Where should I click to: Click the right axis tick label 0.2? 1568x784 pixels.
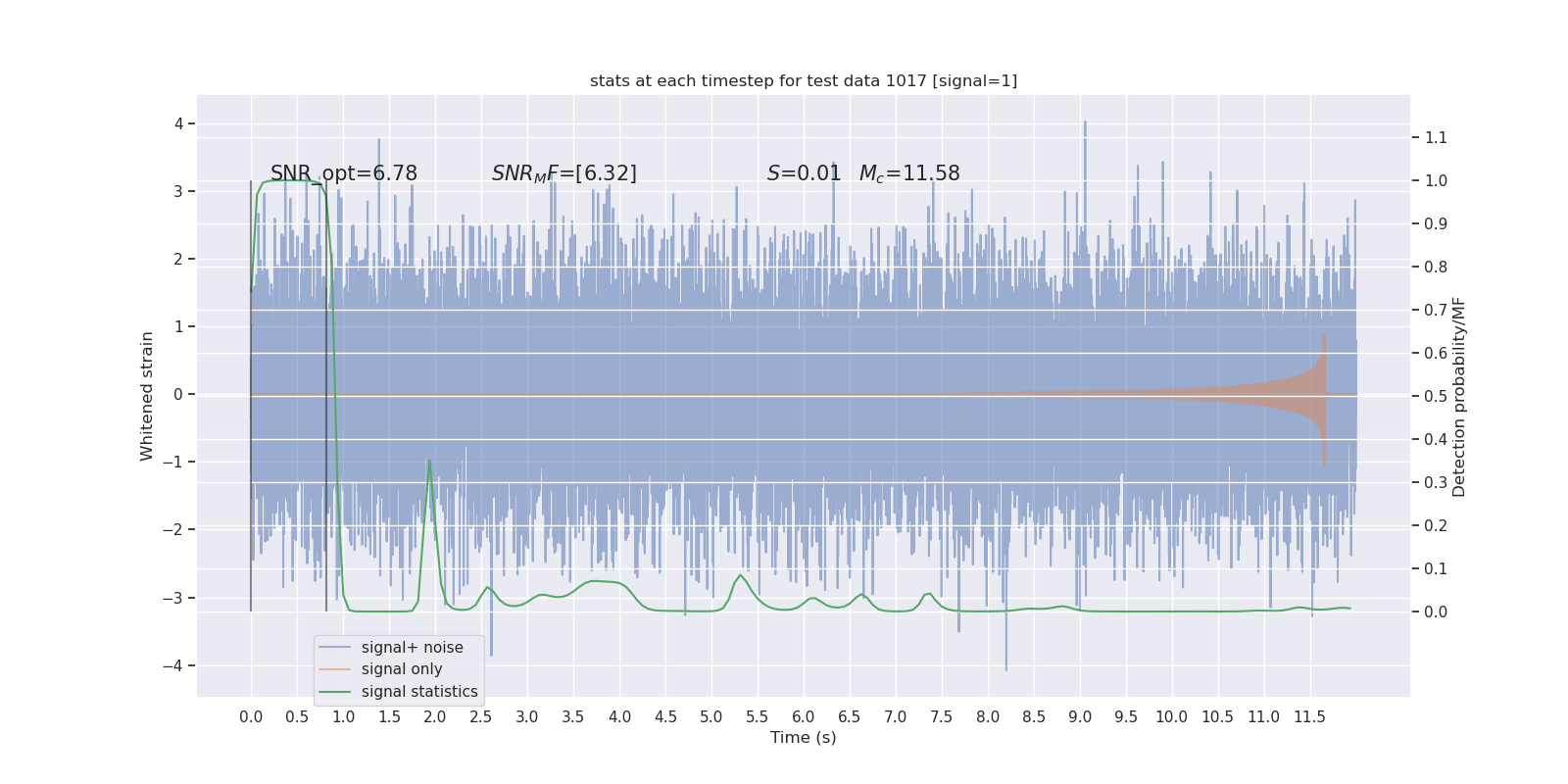(1436, 525)
